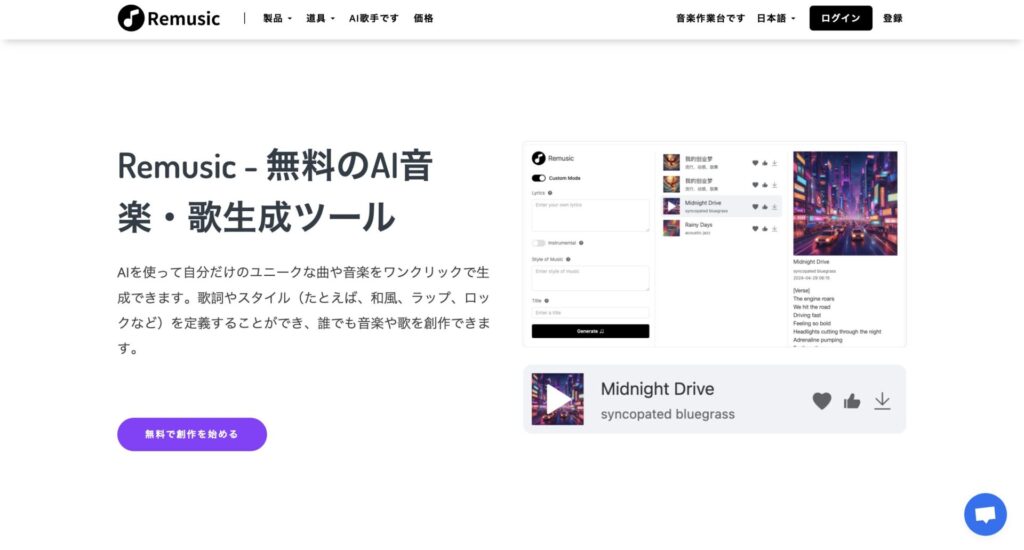Click the Style of Music info icon
Screen dimensions: 1024x550
pos(568,259)
